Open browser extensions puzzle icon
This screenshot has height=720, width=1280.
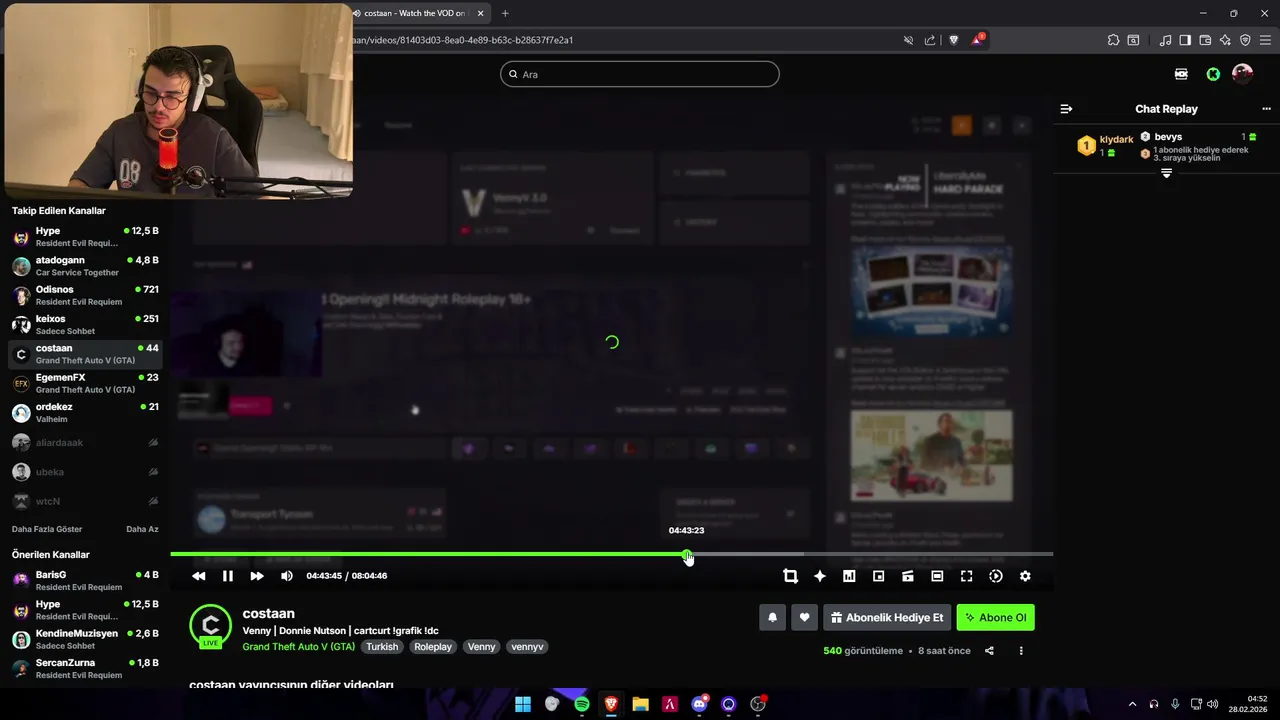(x=1113, y=40)
